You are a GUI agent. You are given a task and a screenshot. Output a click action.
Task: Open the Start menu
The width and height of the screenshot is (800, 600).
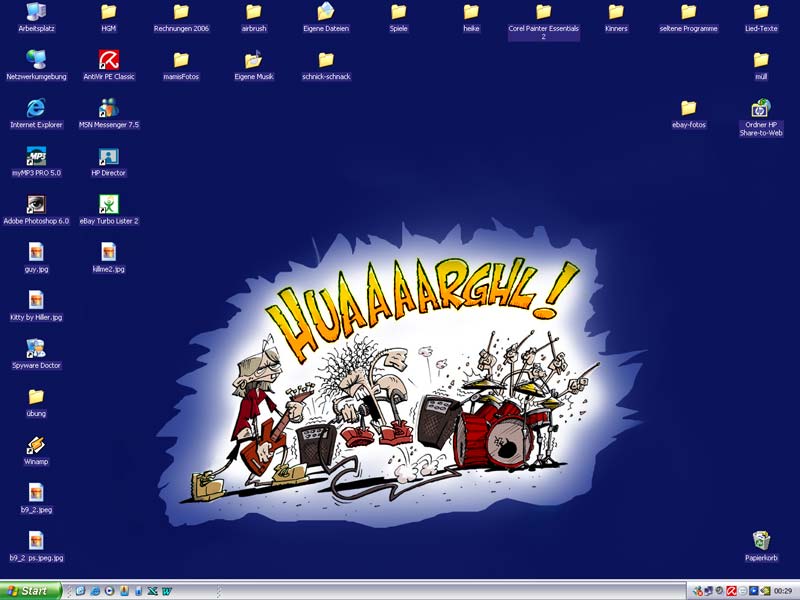[31, 591]
